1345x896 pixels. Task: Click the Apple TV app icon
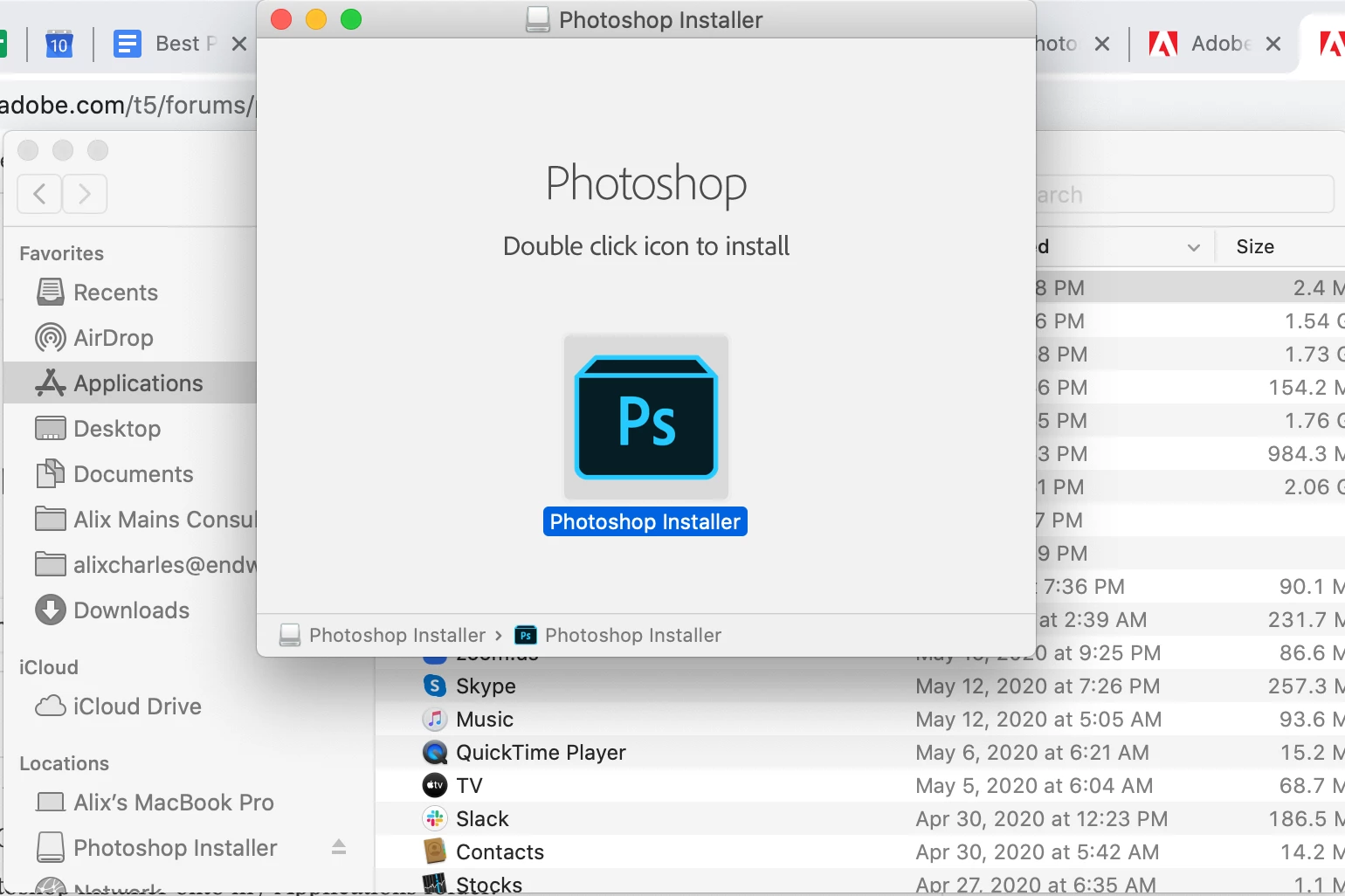pyautogui.click(x=434, y=785)
